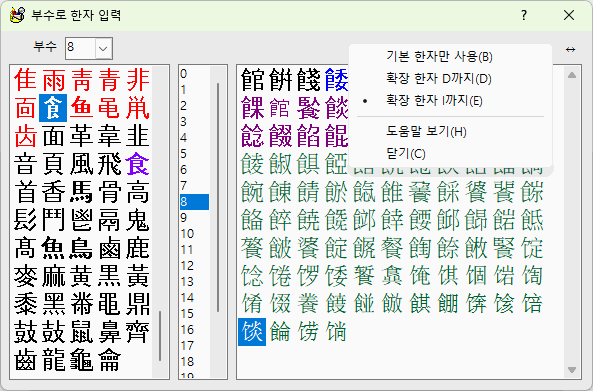Select the 頁 page radical
The width and height of the screenshot is (593, 391).
coord(53,164)
